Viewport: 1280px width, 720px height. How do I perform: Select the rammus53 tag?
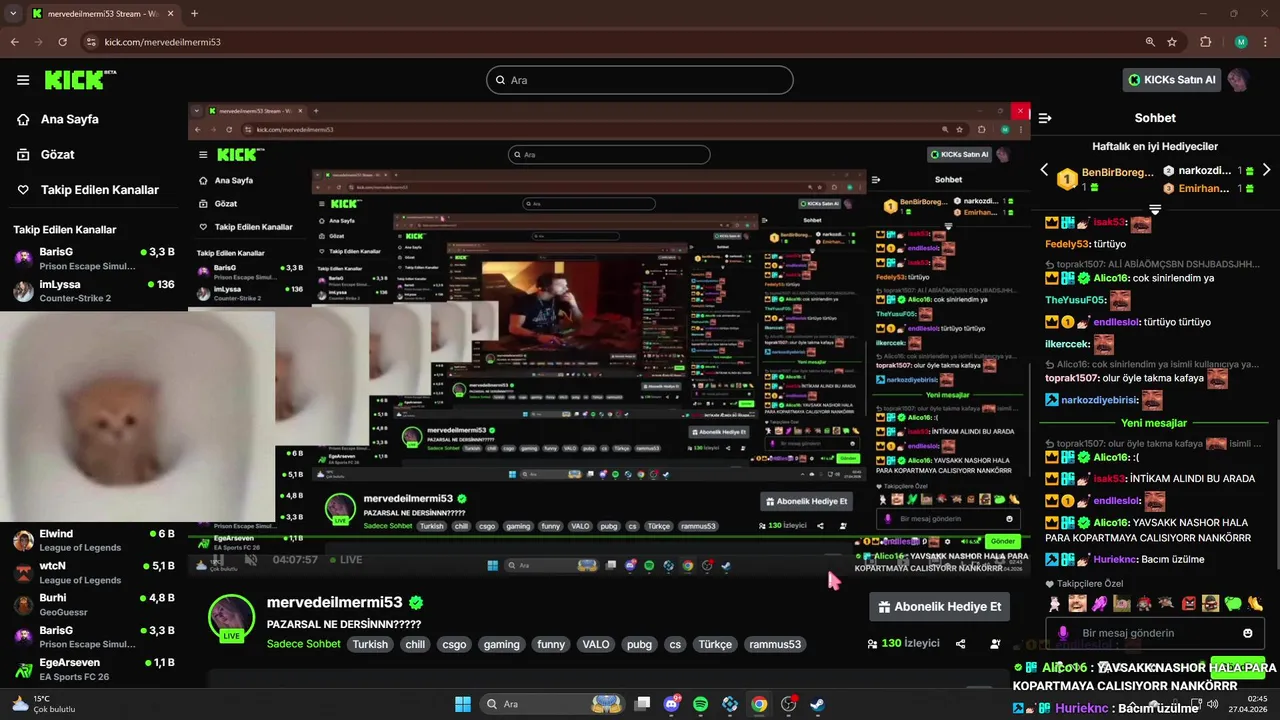click(x=775, y=644)
